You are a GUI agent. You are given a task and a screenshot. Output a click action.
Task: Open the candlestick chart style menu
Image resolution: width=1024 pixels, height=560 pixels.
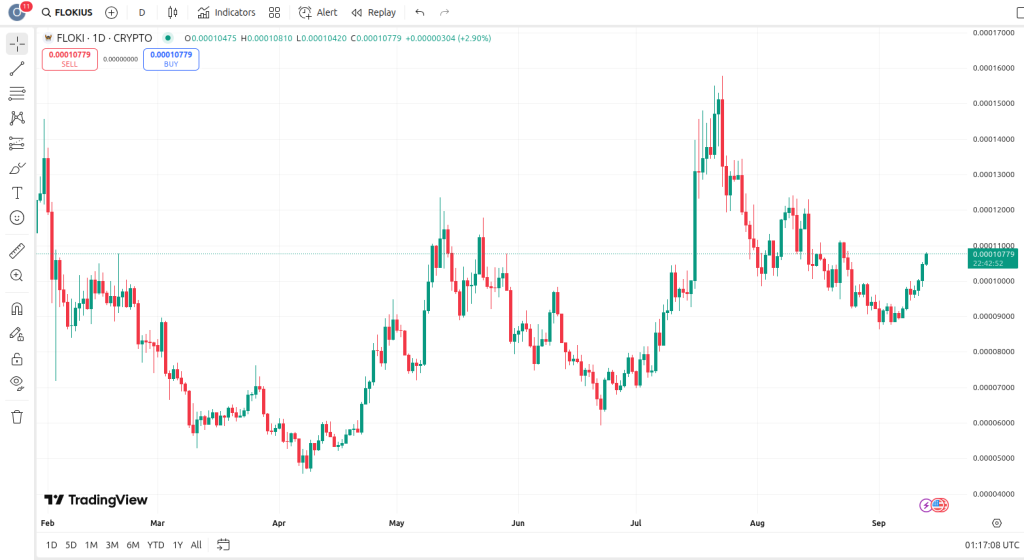172,12
